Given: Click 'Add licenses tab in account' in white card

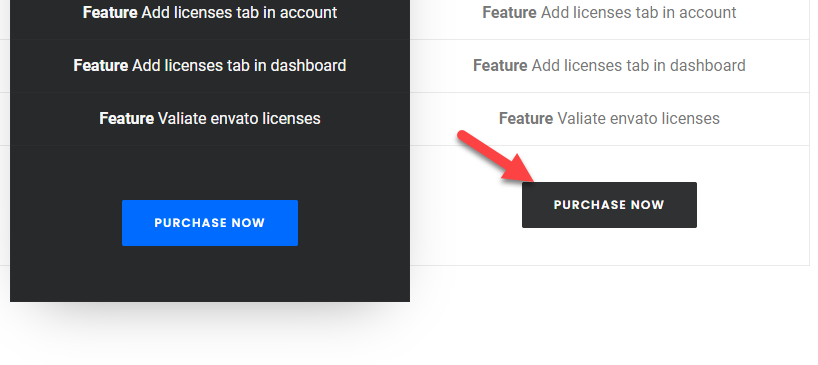Looking at the screenshot, I should [639, 13].
